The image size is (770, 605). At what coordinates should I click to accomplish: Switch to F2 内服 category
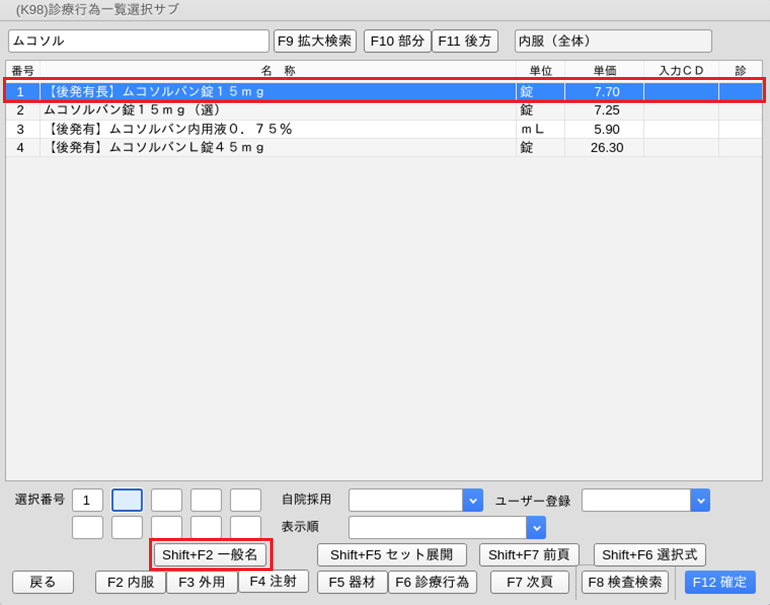pyautogui.click(x=130, y=582)
